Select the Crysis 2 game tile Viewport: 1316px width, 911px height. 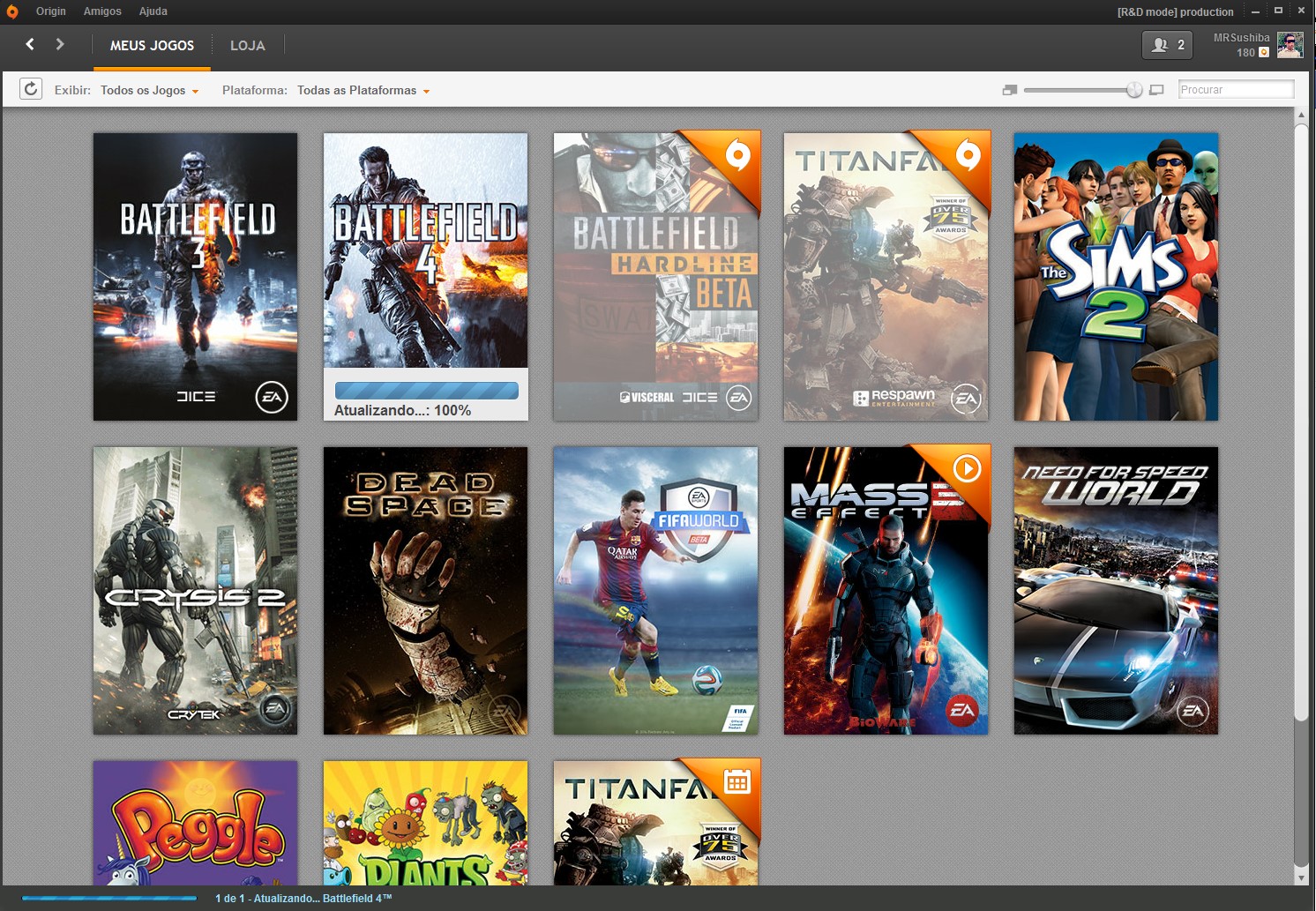click(x=195, y=590)
